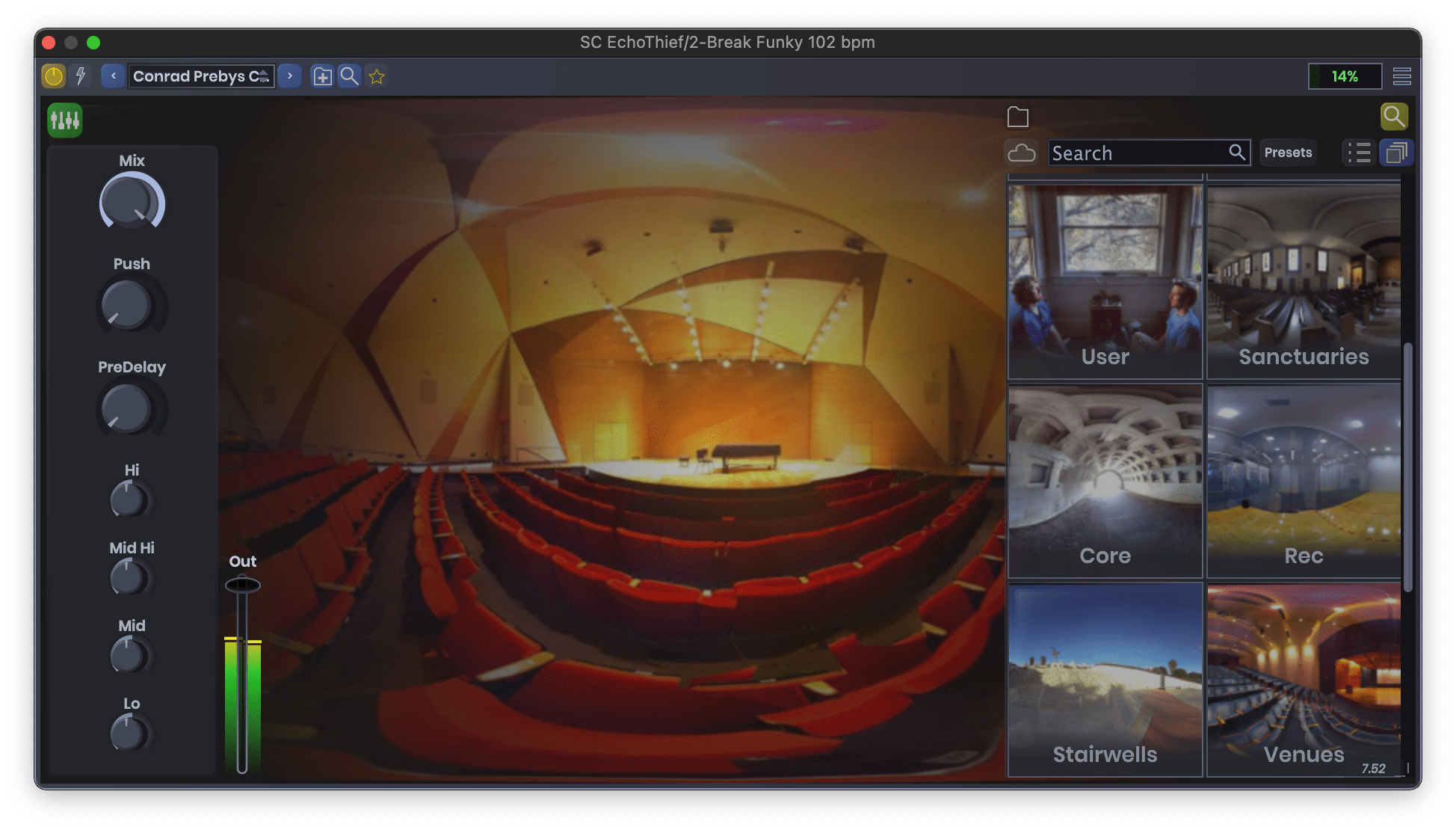Click the Mid Hi EQ knob

coord(131,577)
